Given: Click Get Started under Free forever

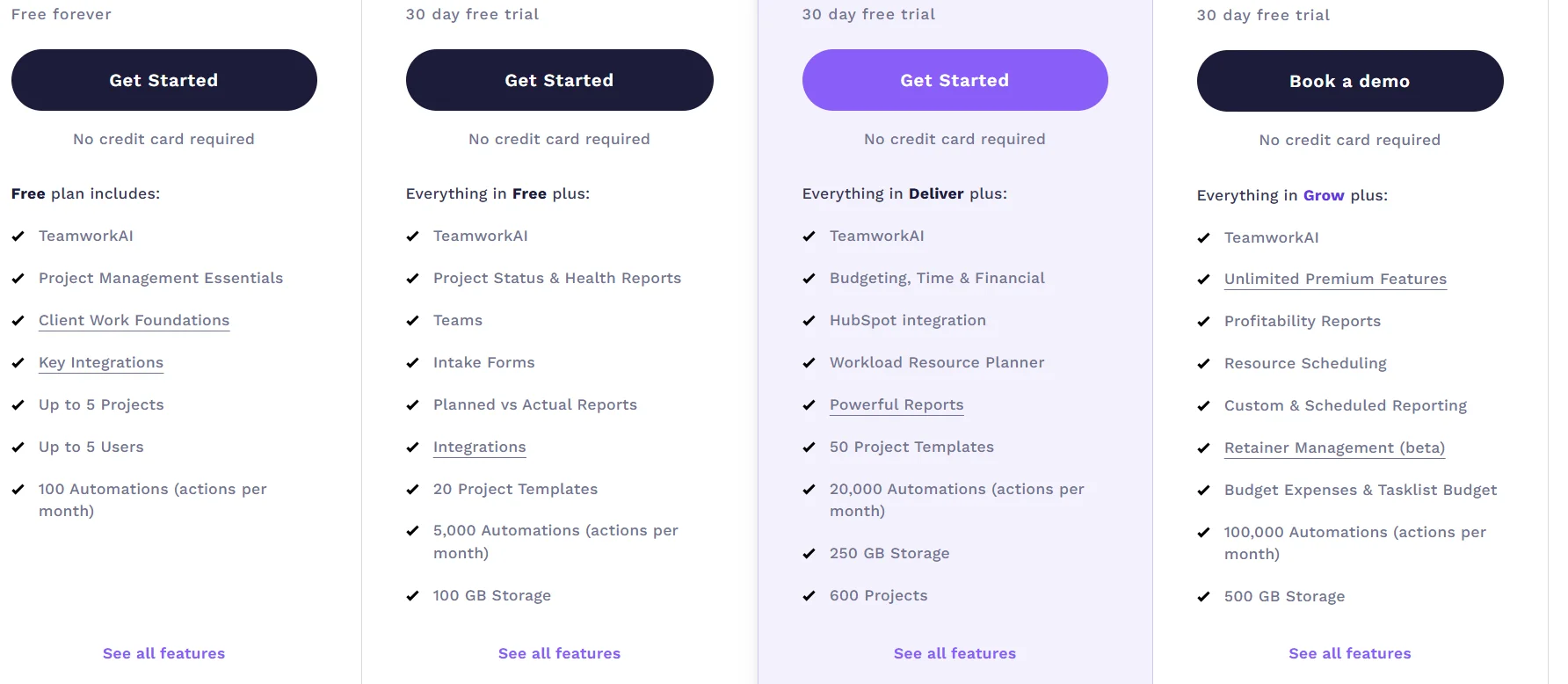Looking at the screenshot, I should (163, 80).
